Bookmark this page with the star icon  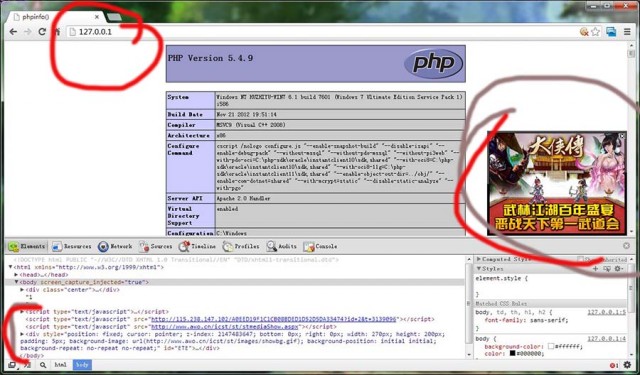[596, 31]
